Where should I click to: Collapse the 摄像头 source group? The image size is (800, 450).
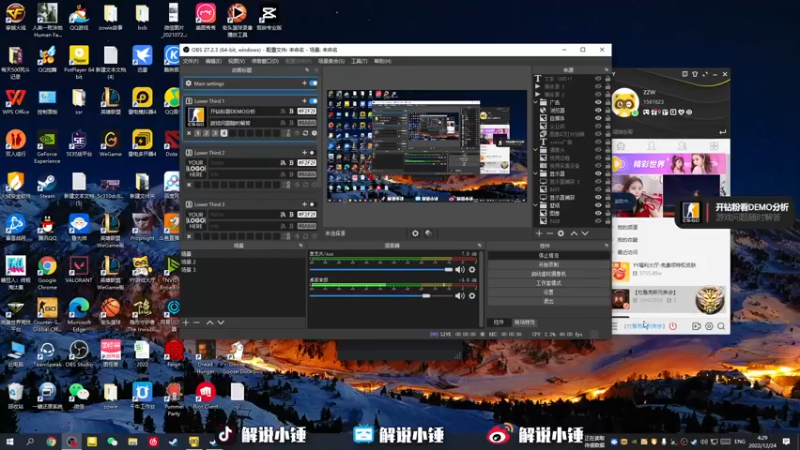point(536,150)
